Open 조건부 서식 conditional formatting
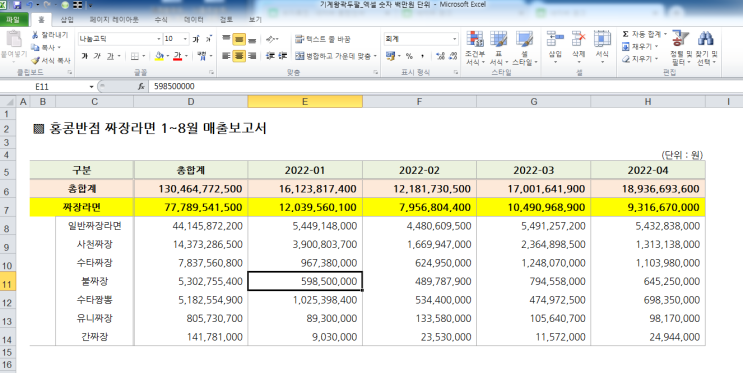 (475, 48)
